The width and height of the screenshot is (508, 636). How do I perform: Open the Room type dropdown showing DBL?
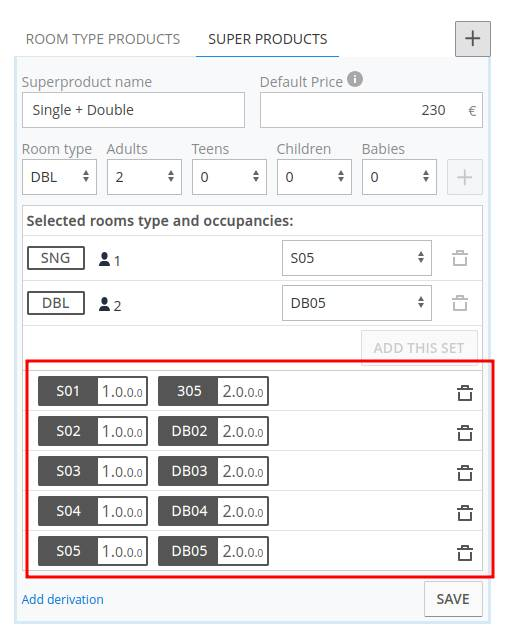click(x=59, y=177)
